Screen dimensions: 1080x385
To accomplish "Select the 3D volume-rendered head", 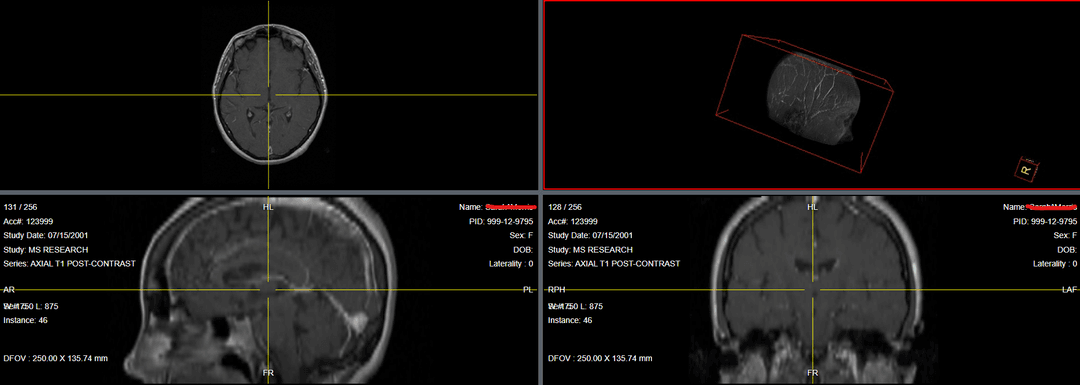I will [x=815, y=98].
